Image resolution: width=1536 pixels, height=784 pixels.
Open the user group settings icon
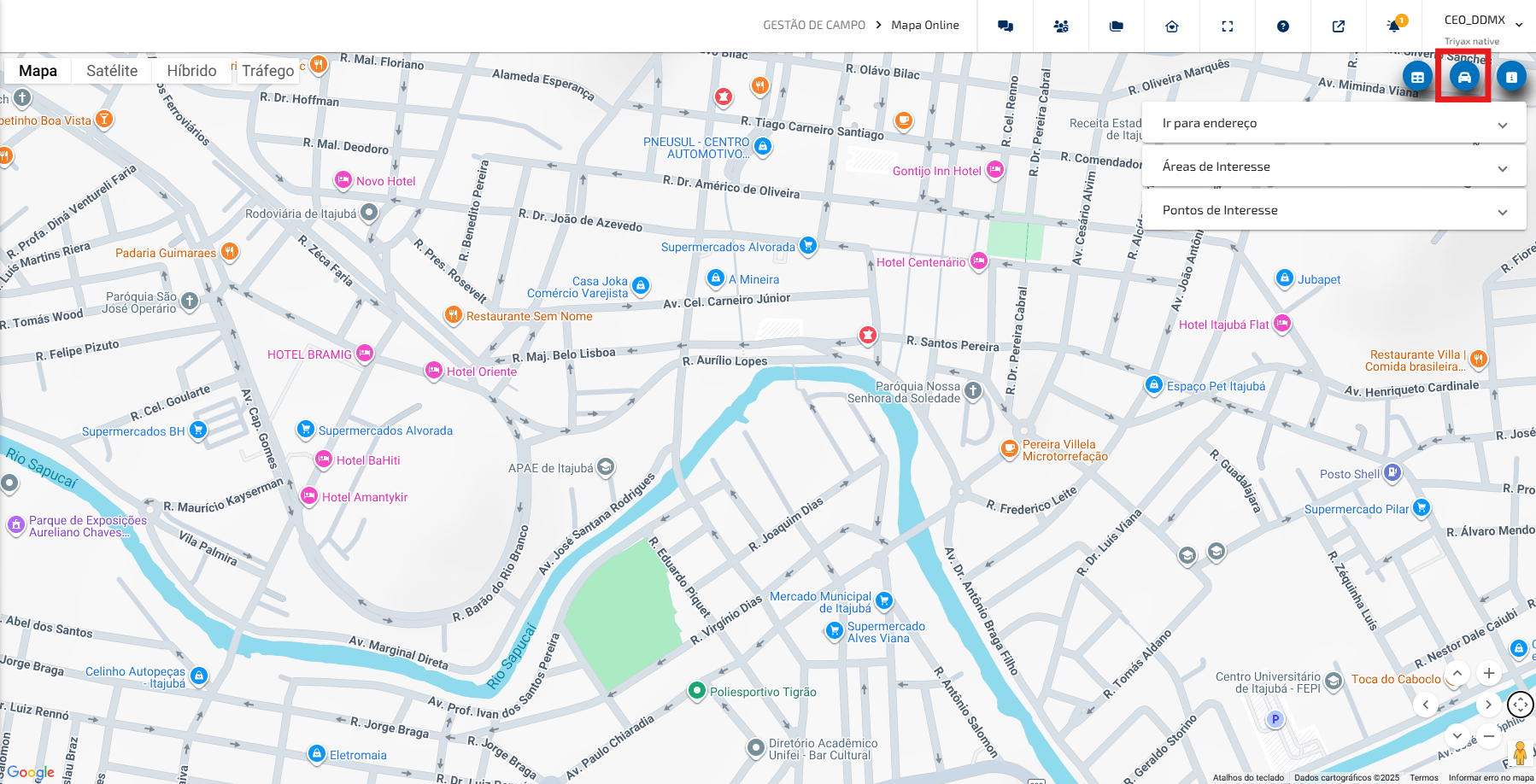click(x=1061, y=26)
